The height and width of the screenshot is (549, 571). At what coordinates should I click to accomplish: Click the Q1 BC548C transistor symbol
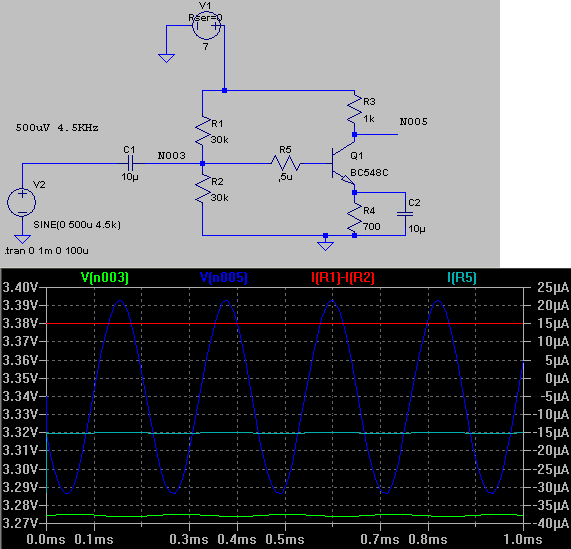click(342, 164)
